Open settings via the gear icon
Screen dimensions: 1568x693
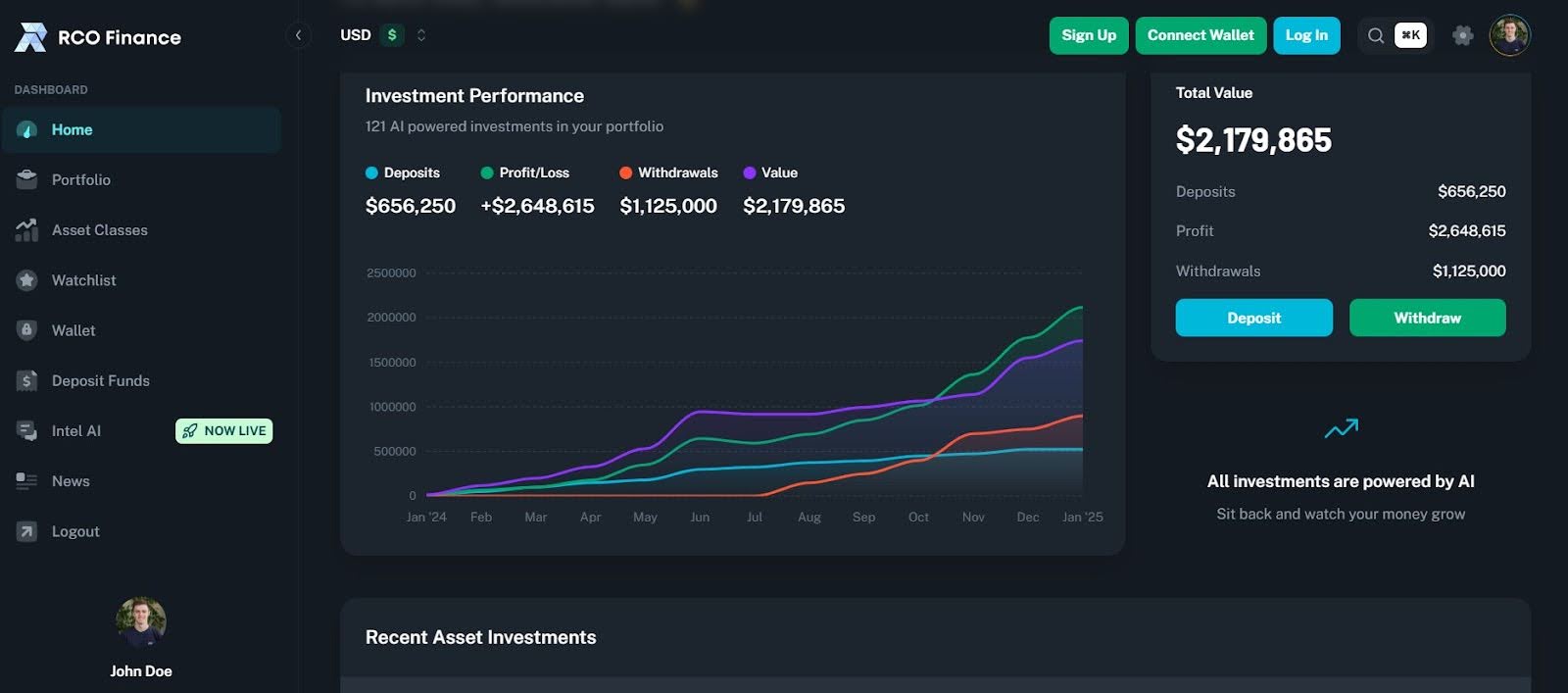(1462, 35)
